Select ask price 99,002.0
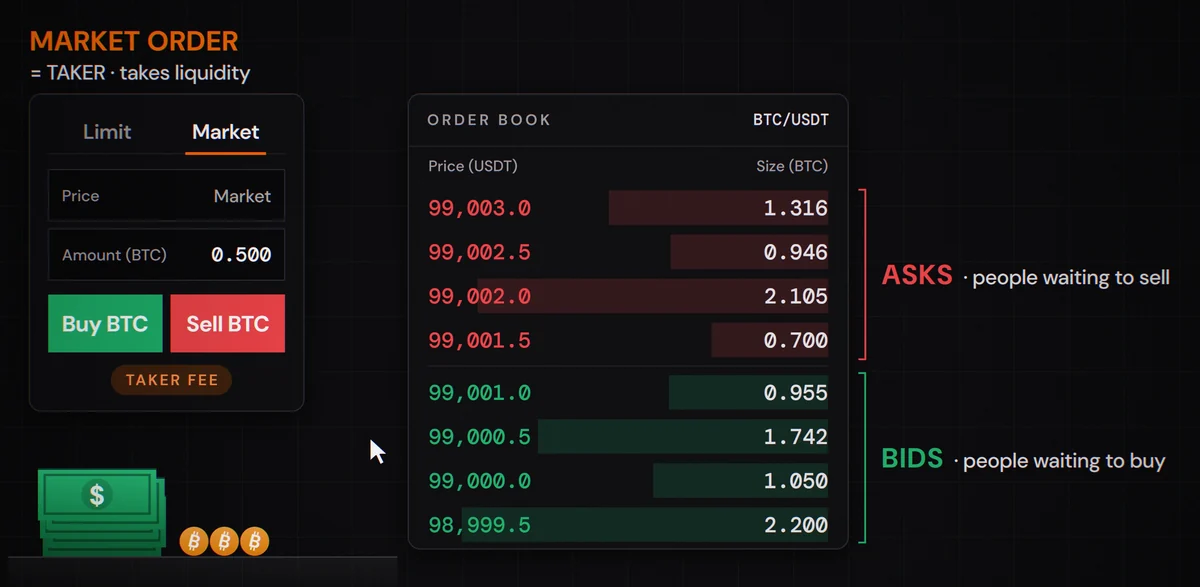Screen dimensions: 1200x587 coord(479,296)
